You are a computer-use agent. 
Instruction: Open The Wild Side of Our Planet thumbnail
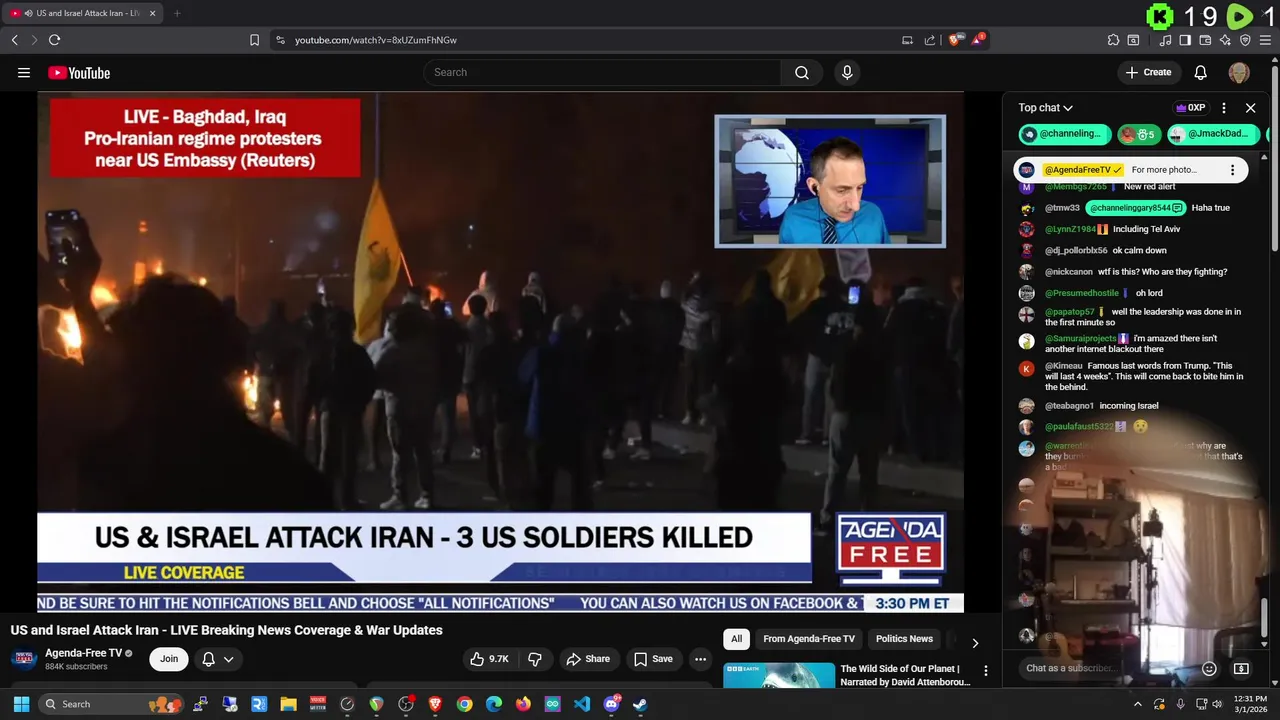point(779,676)
